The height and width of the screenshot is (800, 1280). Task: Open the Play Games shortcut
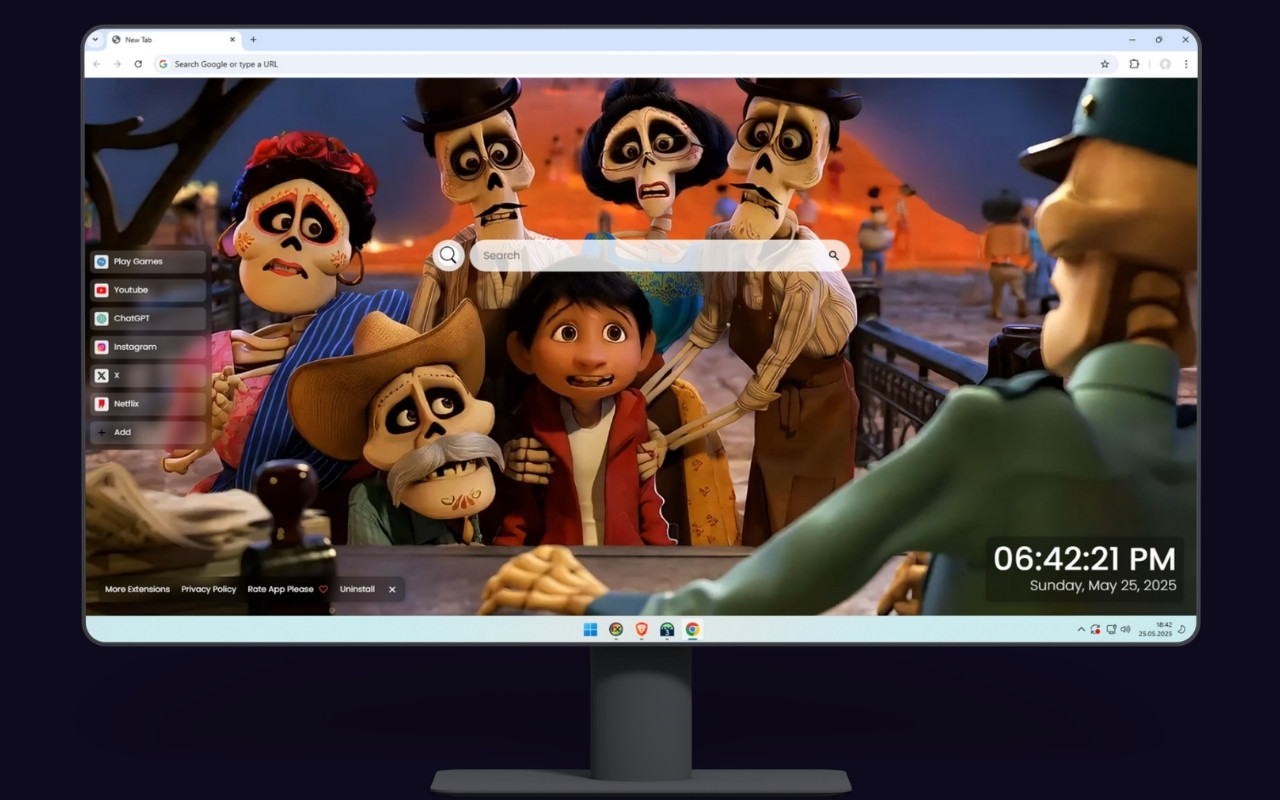pyautogui.click(x=148, y=261)
